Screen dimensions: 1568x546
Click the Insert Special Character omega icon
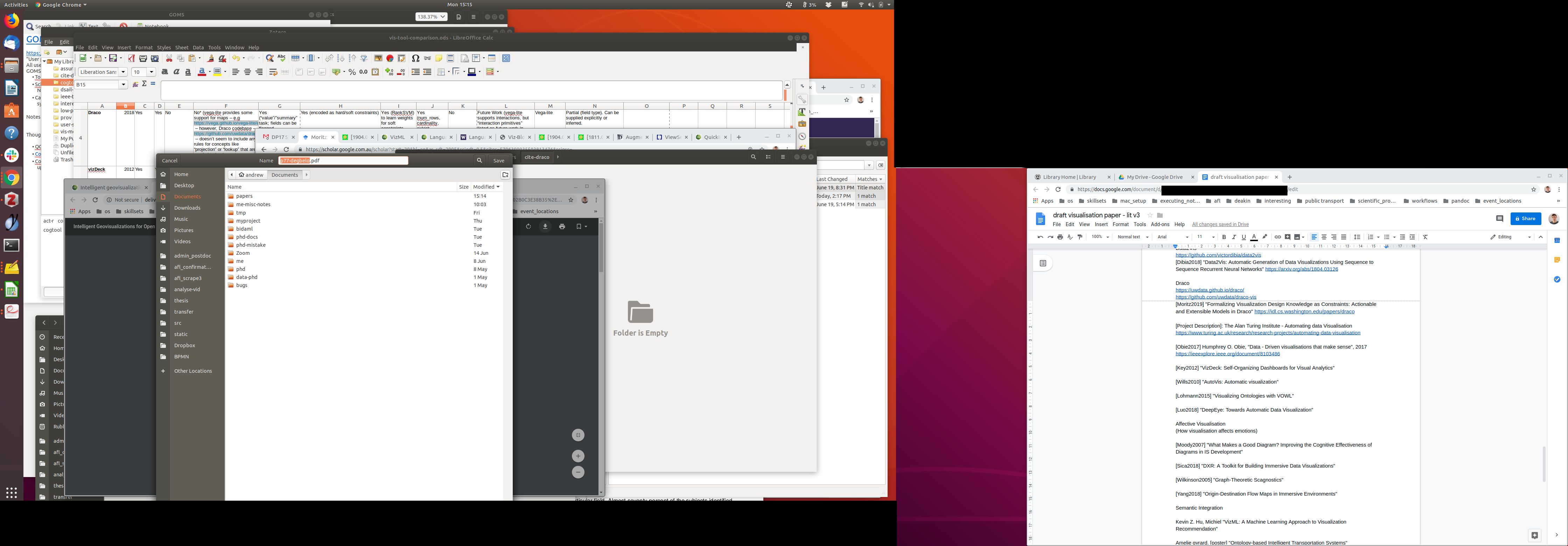(416, 58)
